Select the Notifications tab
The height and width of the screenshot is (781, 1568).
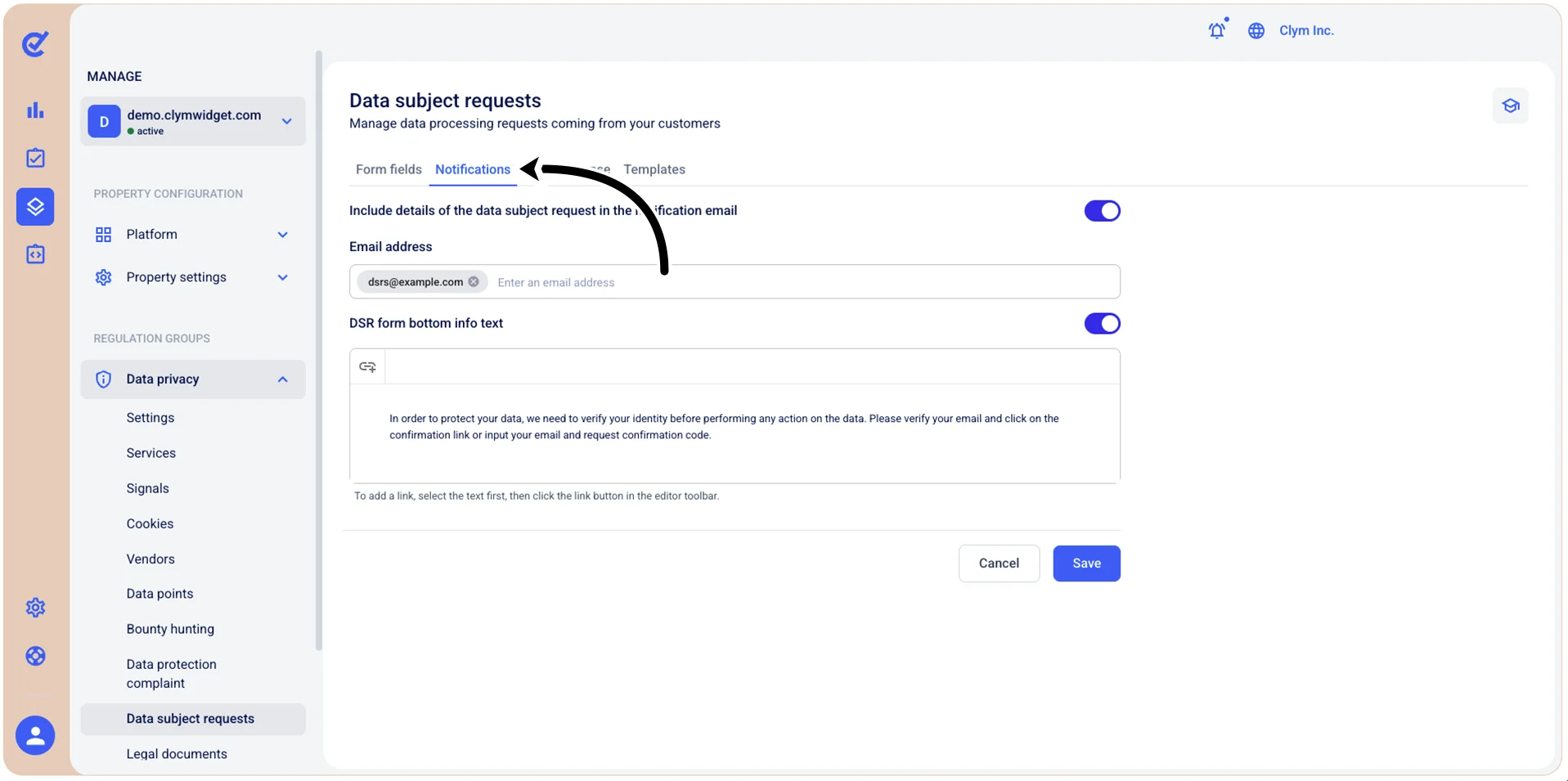point(473,169)
